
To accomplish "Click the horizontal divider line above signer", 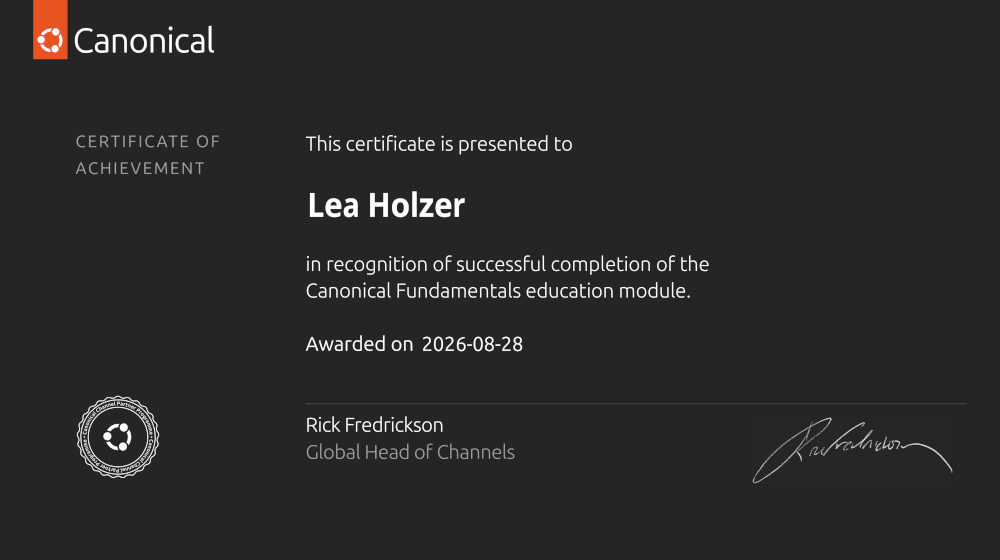I will tap(636, 403).
